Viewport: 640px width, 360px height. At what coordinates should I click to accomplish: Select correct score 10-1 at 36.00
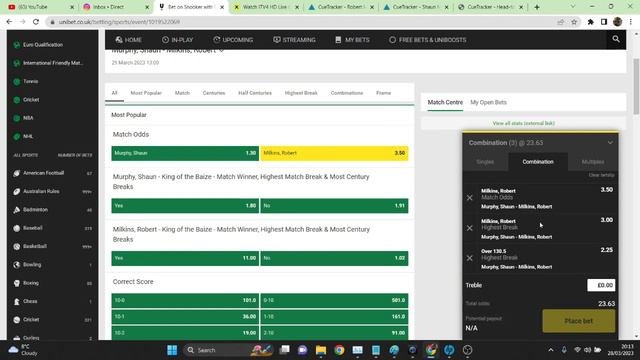185,317
